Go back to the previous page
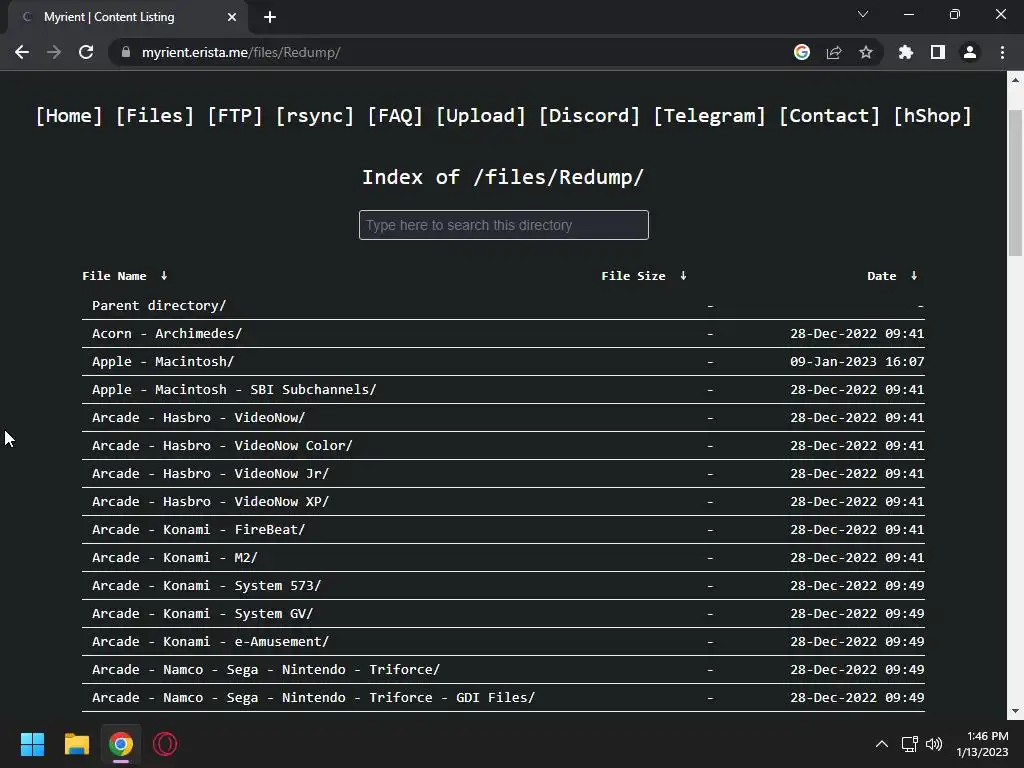Image resolution: width=1024 pixels, height=768 pixels. click(x=22, y=52)
